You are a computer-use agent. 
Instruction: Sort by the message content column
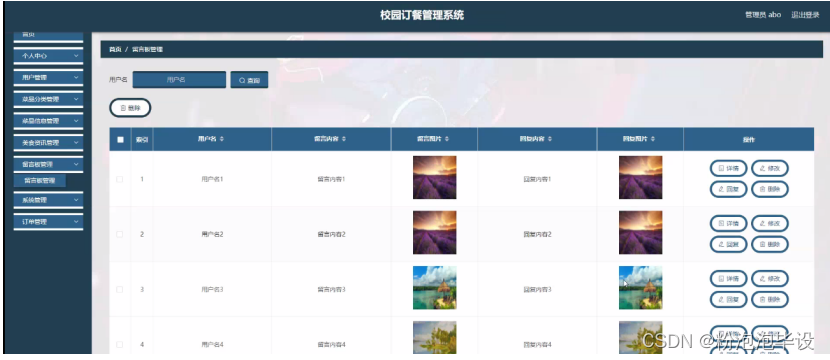(x=331, y=139)
